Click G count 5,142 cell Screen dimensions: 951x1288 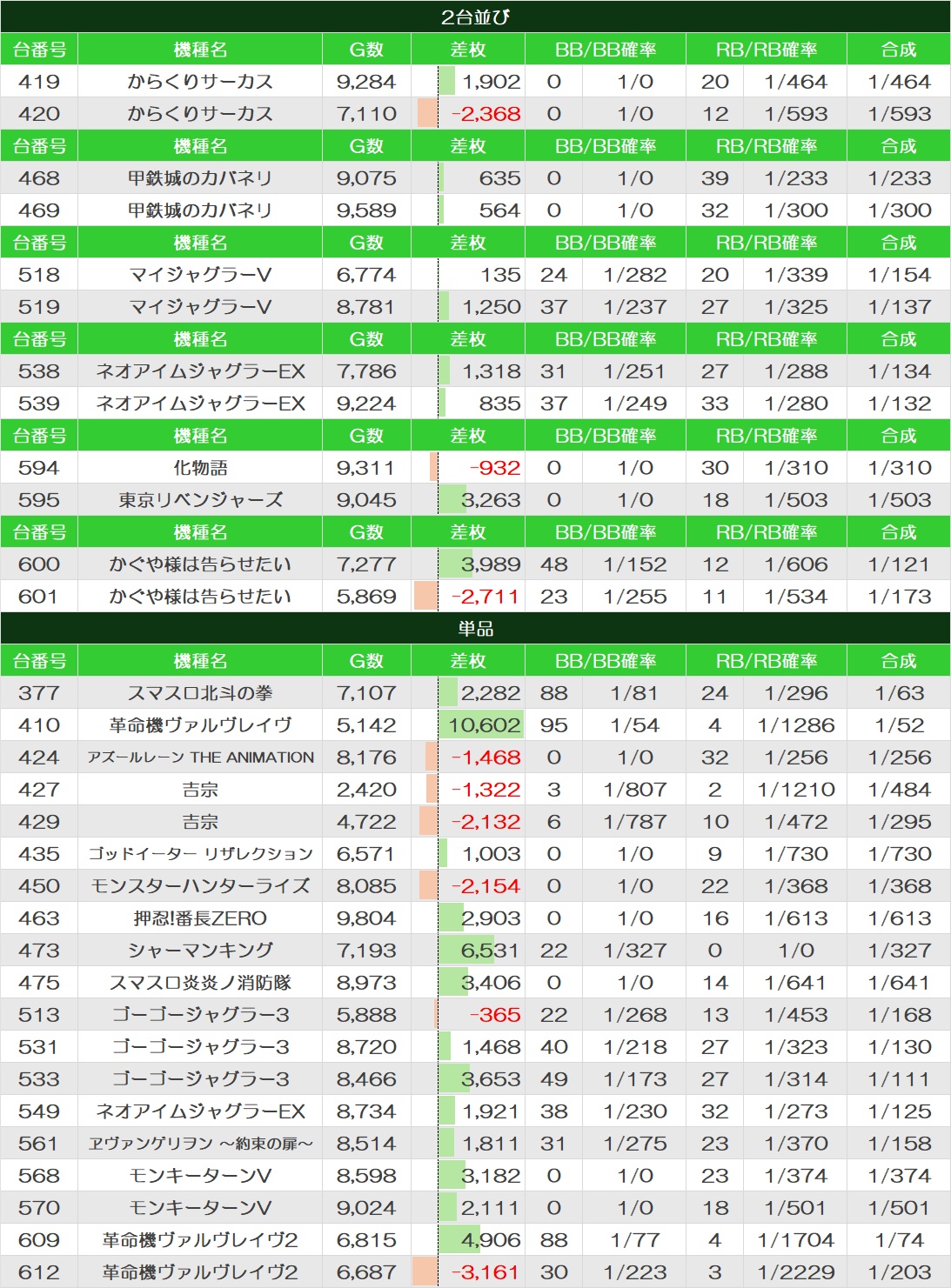point(366,725)
